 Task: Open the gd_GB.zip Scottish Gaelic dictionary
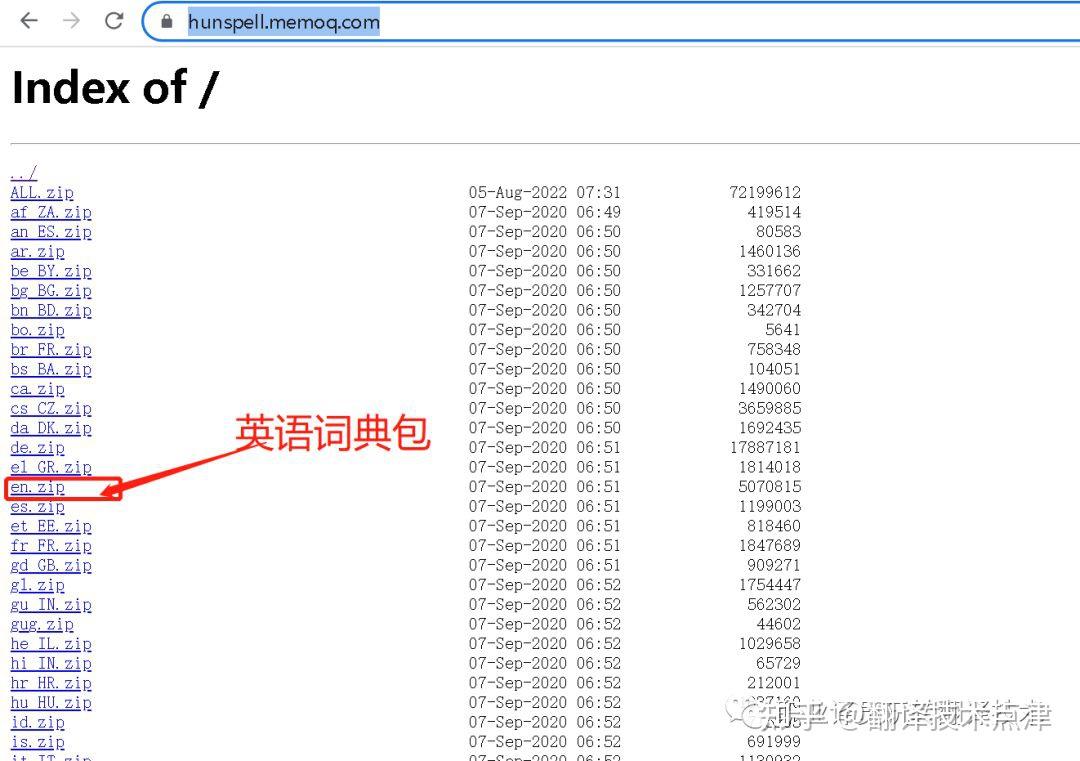click(x=50, y=565)
